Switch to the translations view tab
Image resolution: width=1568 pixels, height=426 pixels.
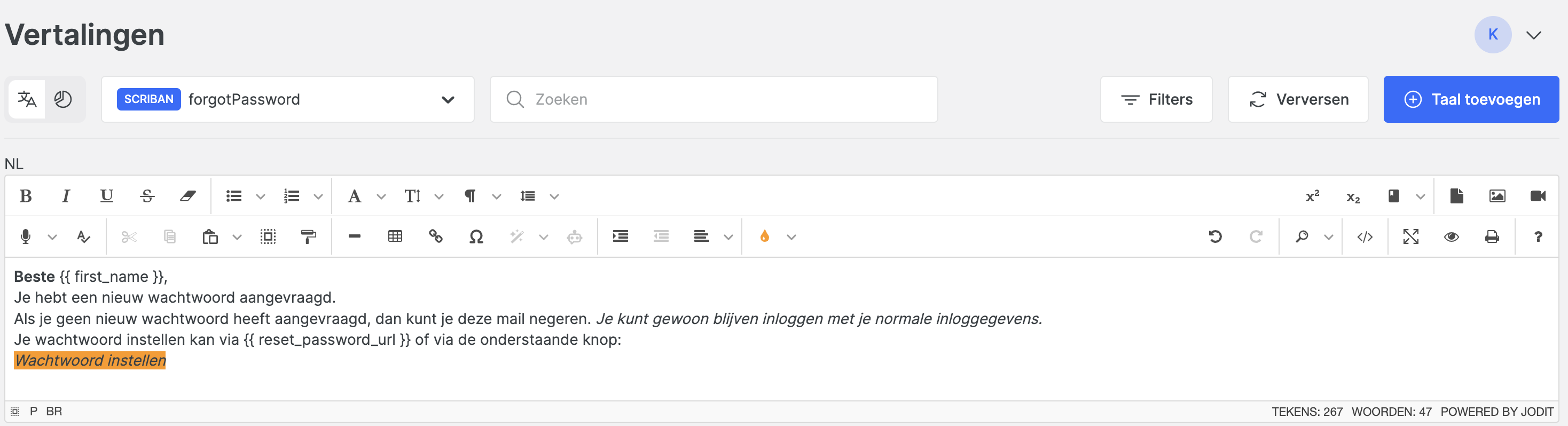click(27, 99)
